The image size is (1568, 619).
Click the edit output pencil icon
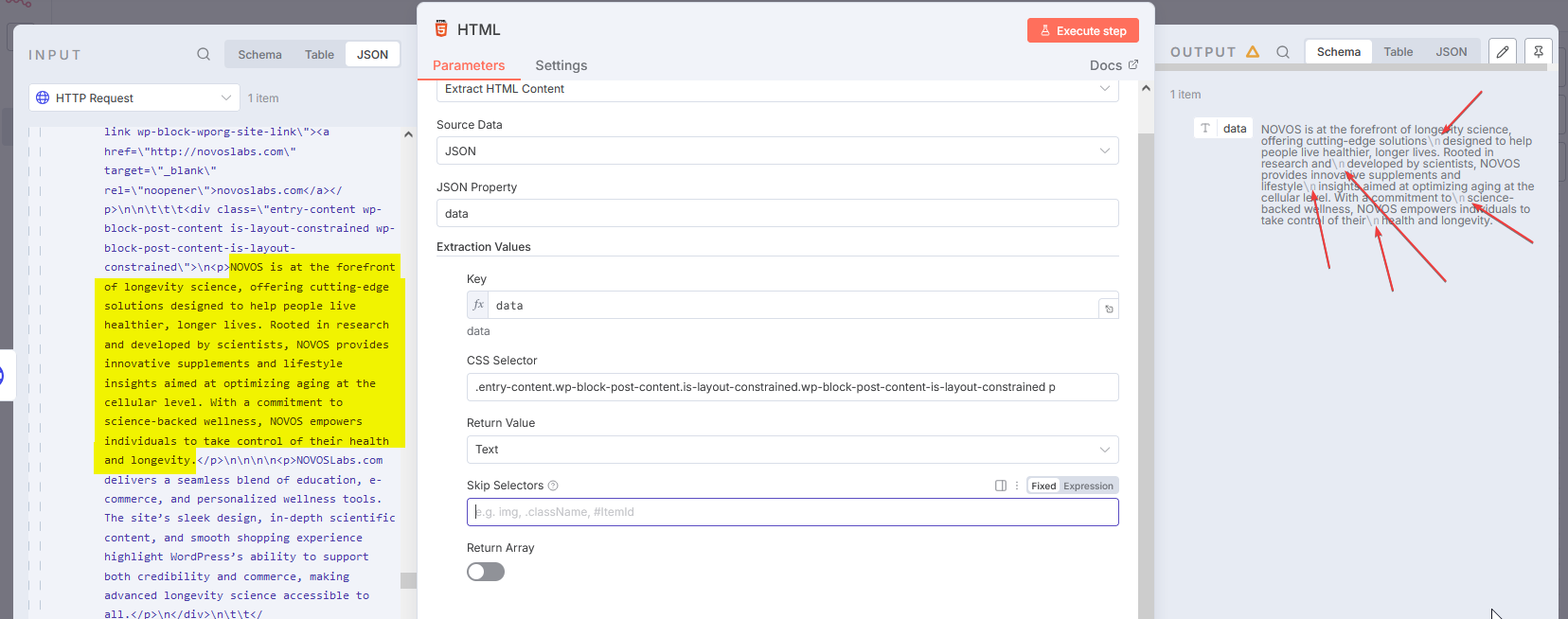pyautogui.click(x=1503, y=52)
